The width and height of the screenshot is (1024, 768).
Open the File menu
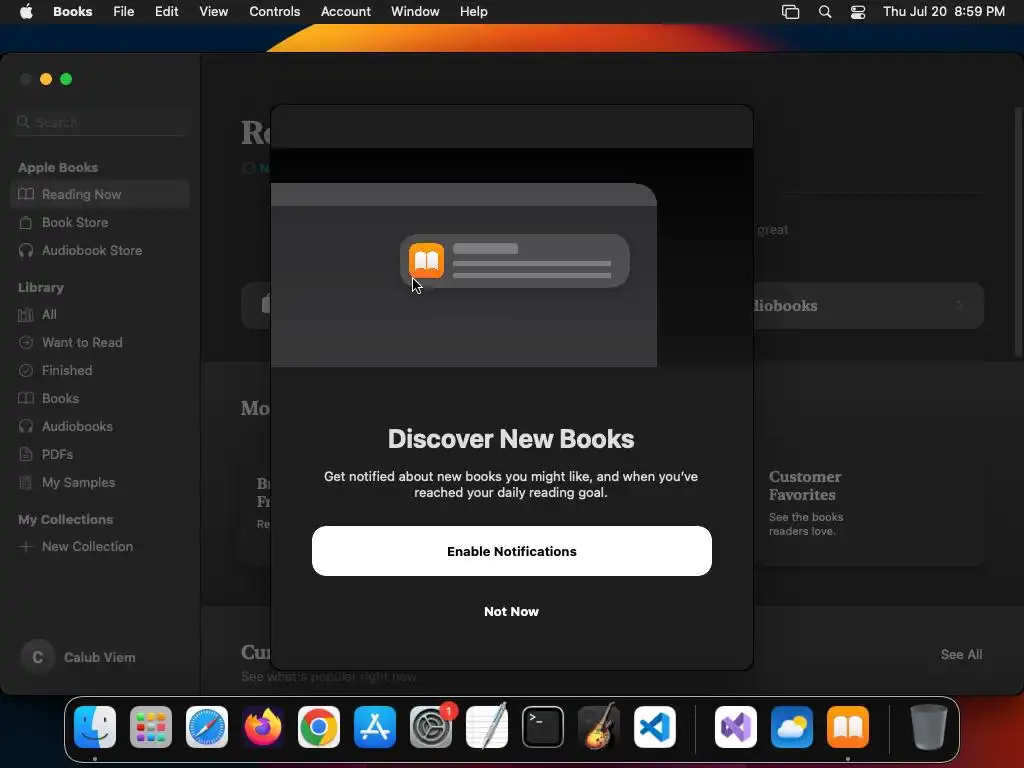[x=123, y=11]
